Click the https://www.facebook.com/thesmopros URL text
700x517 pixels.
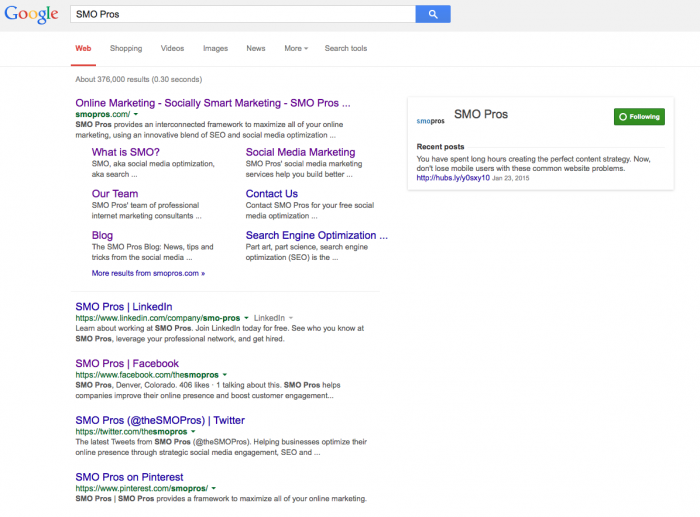tap(147, 375)
